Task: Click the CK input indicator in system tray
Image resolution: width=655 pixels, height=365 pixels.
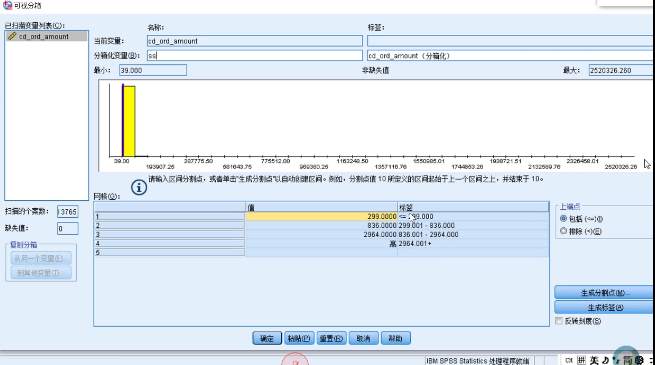Action: (x=569, y=360)
